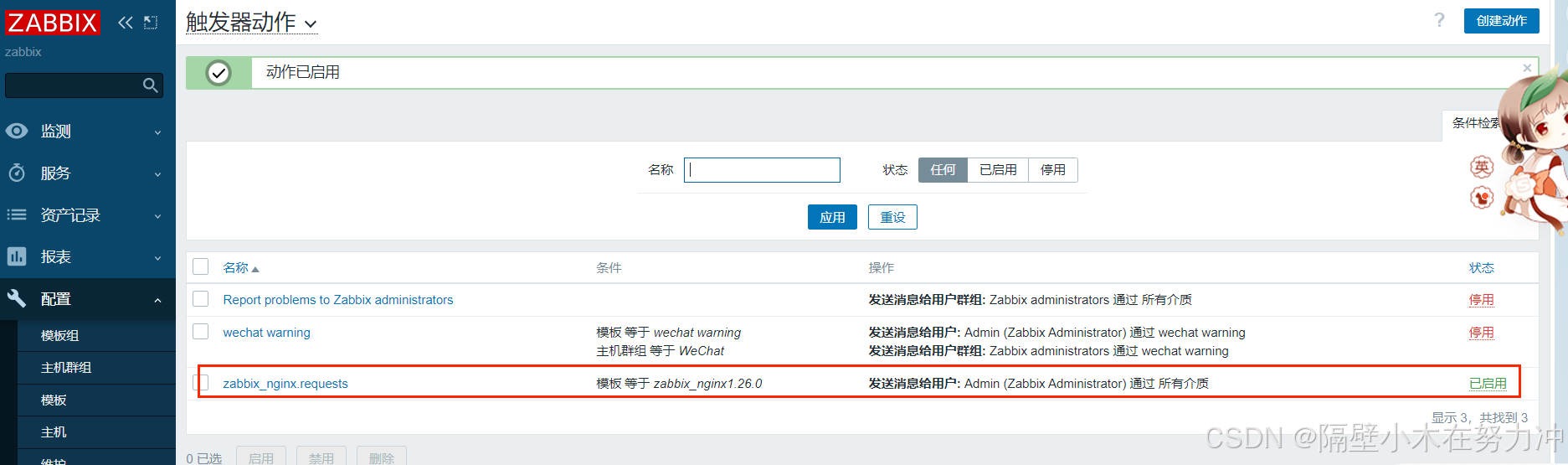Expand the 监测 menu chevron
Viewport: 1568px width, 465px height.
pos(157,132)
